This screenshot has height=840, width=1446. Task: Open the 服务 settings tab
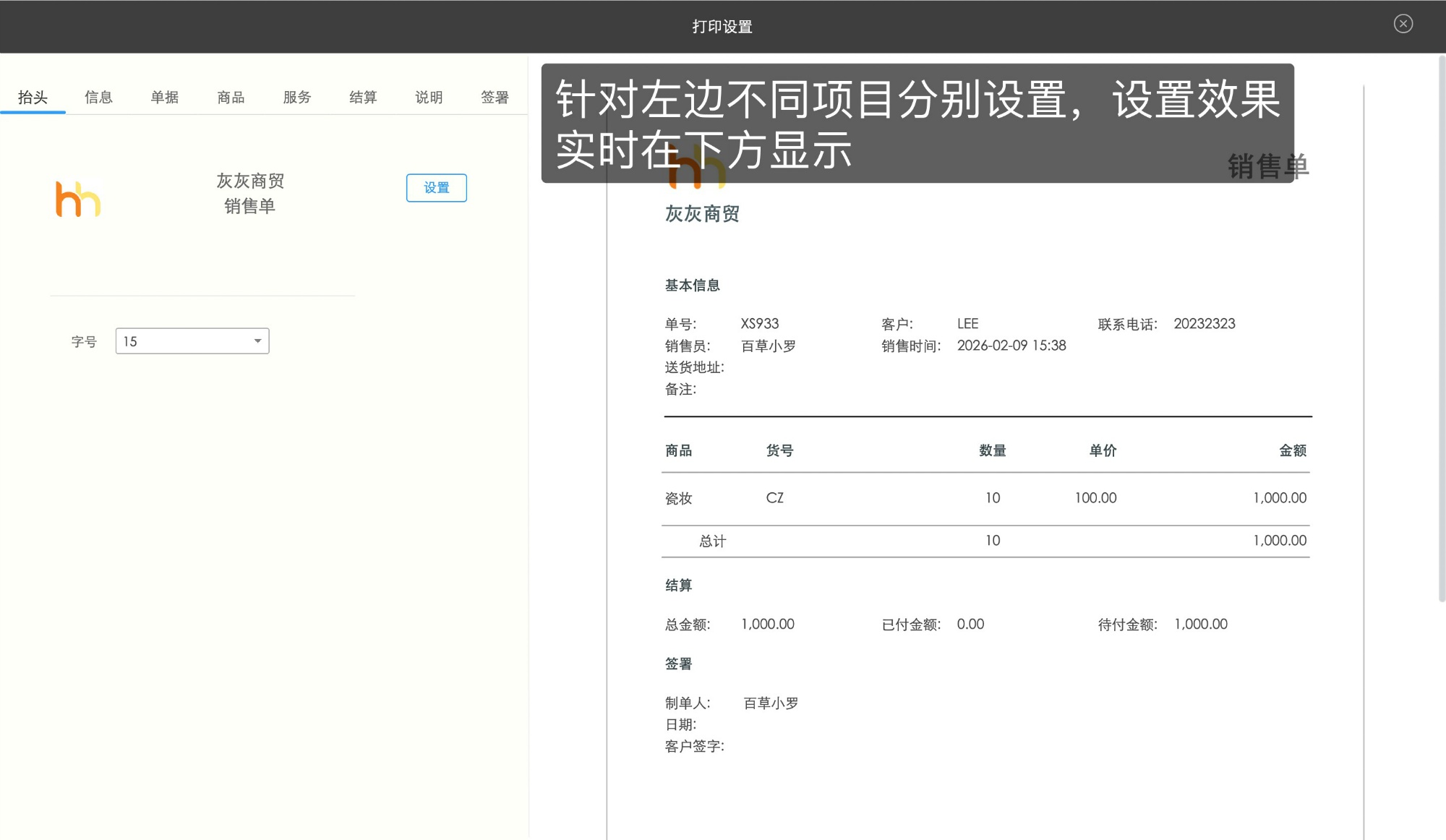[x=296, y=97]
